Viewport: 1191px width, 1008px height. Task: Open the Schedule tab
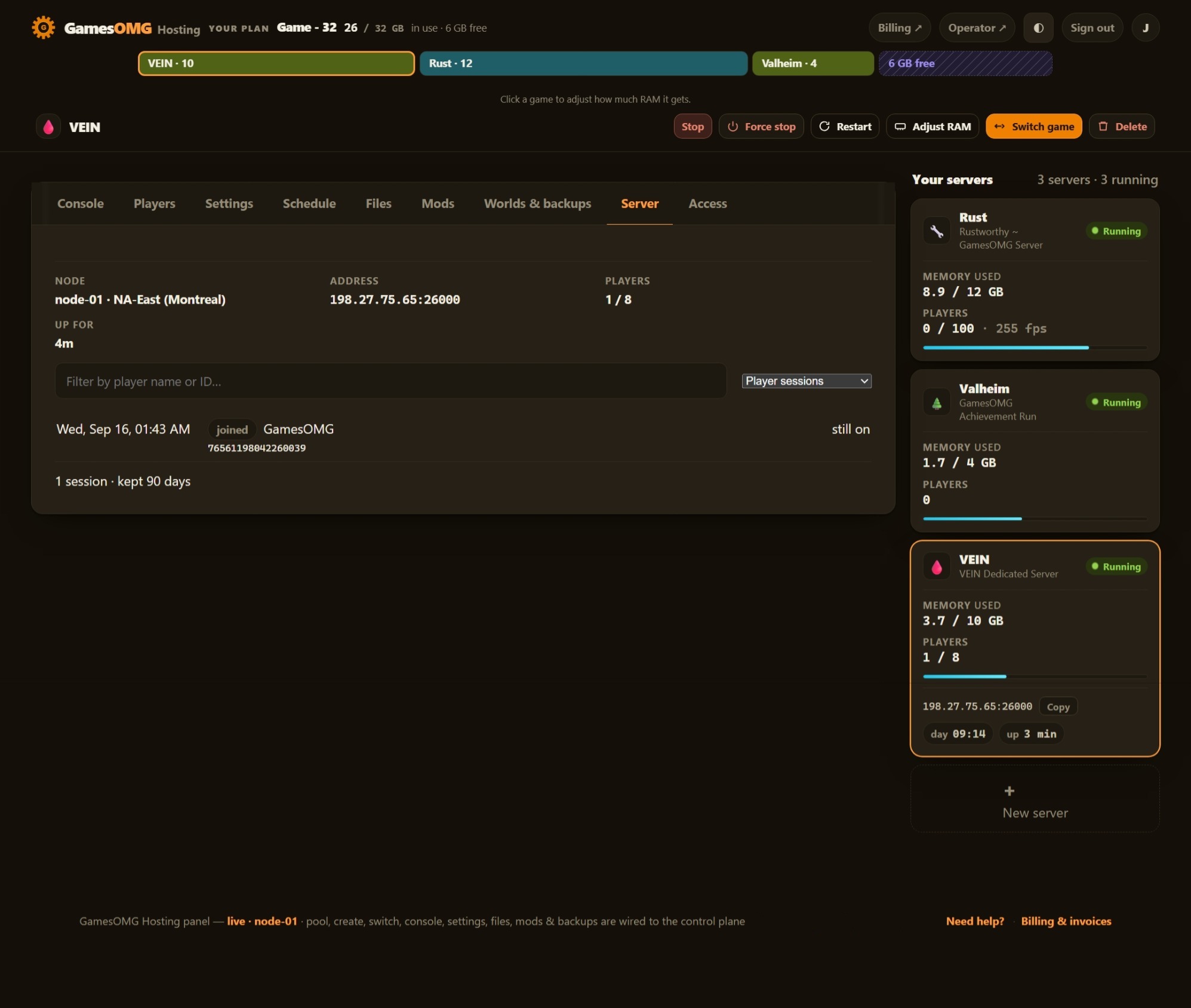click(309, 204)
